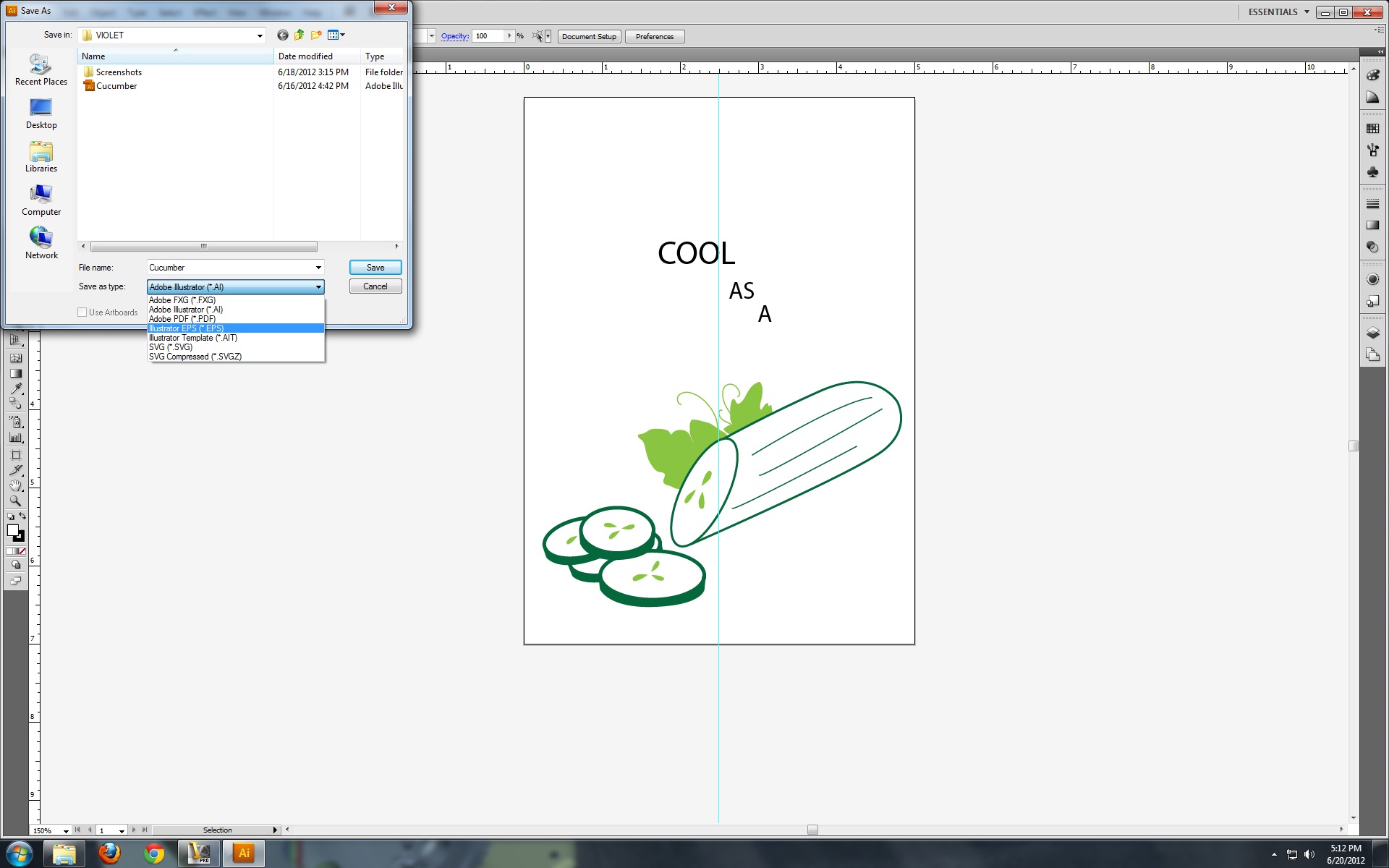
Task: Select the Hand tool
Action: tap(16, 485)
